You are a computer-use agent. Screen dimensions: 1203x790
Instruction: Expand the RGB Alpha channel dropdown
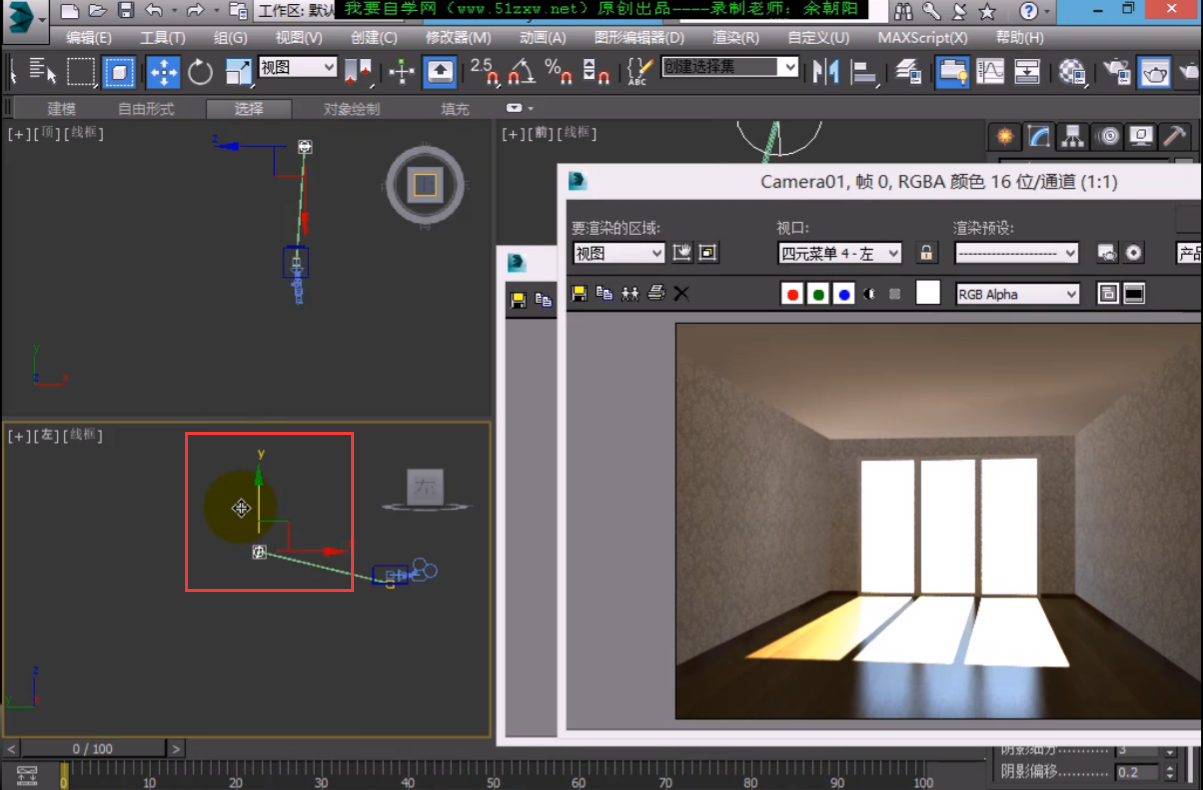pyautogui.click(x=1017, y=294)
